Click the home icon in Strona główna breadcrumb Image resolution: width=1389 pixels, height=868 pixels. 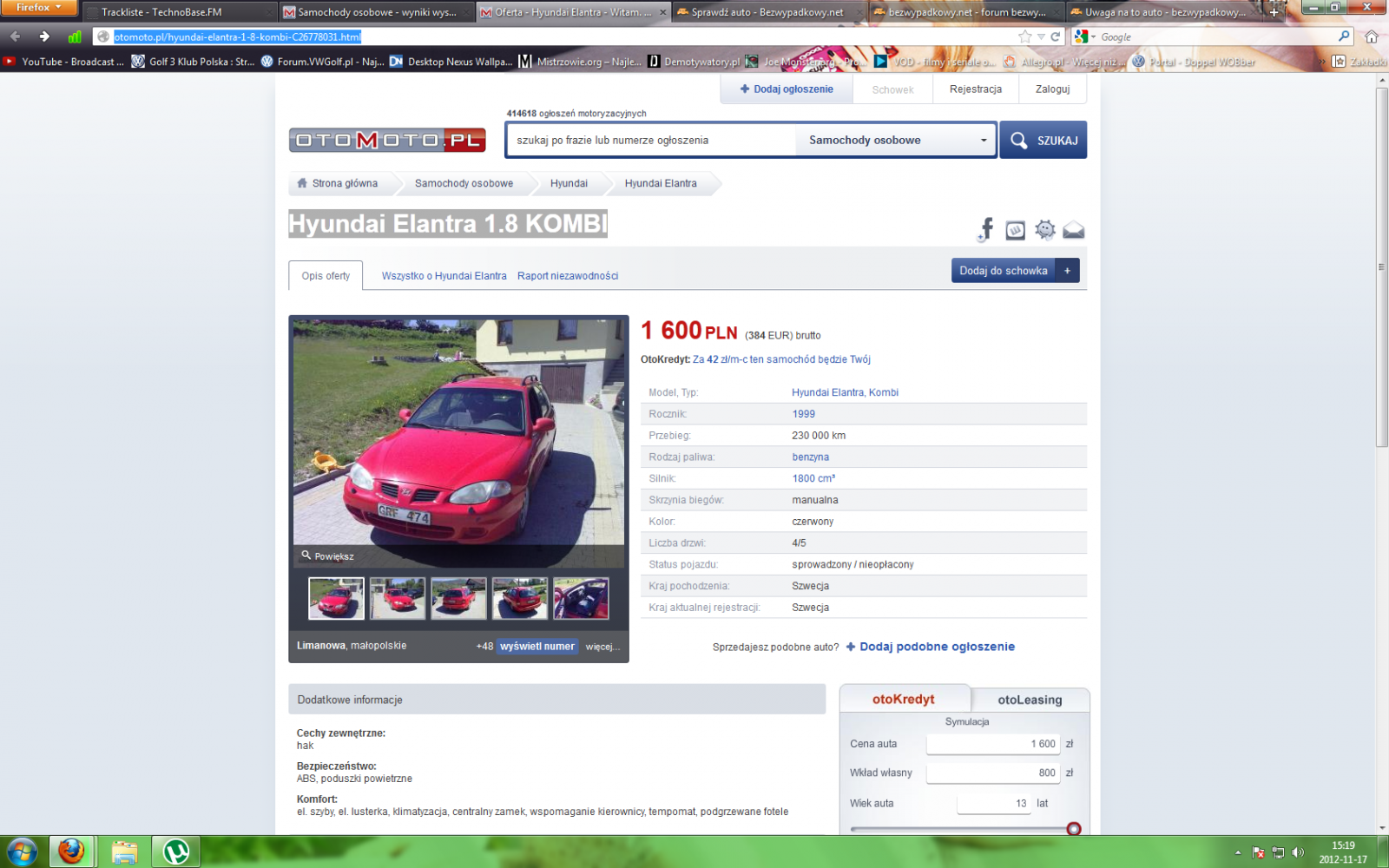pyautogui.click(x=302, y=183)
